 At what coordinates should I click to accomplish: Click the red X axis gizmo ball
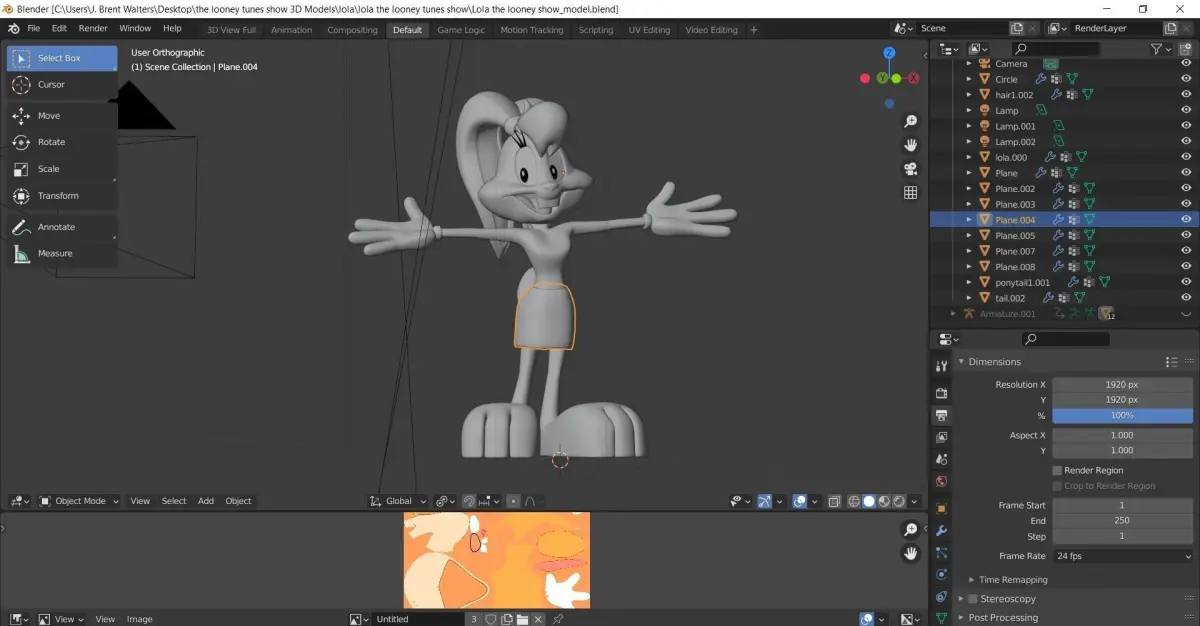[x=913, y=78]
